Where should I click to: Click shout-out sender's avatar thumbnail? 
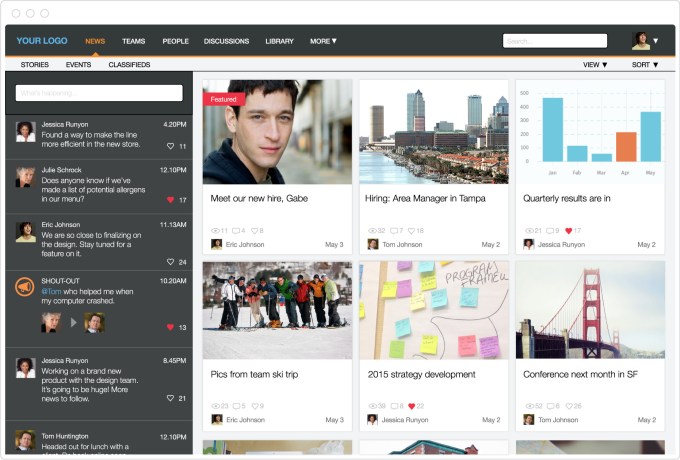click(51, 323)
